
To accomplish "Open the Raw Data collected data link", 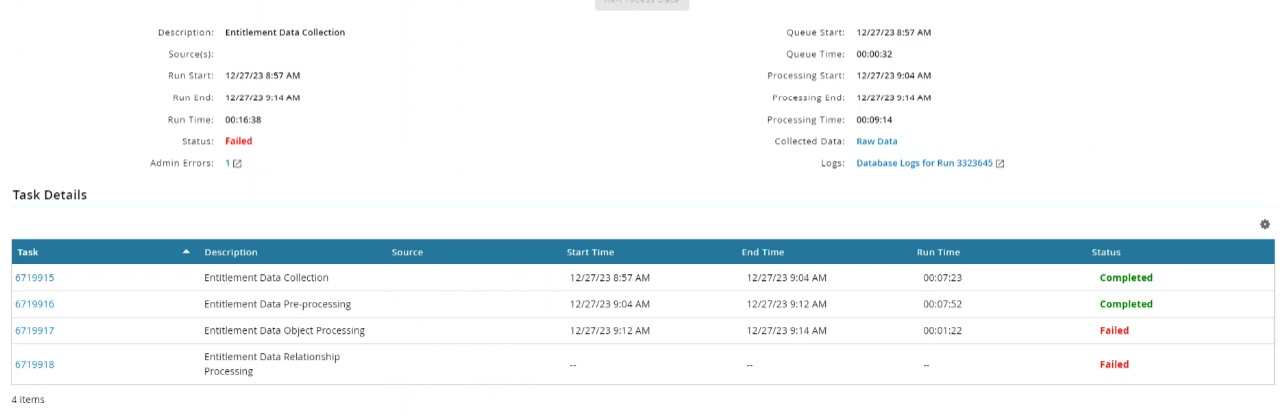I will click(877, 141).
